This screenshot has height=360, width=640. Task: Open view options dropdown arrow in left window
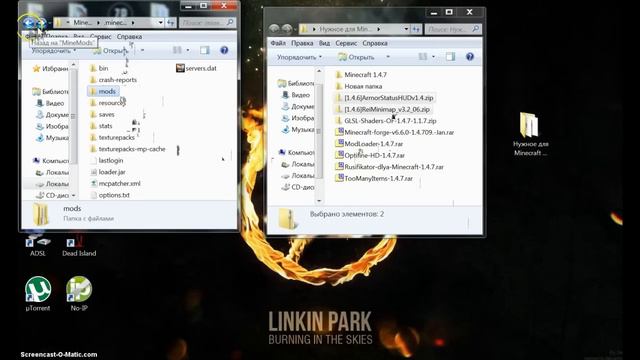point(188,50)
